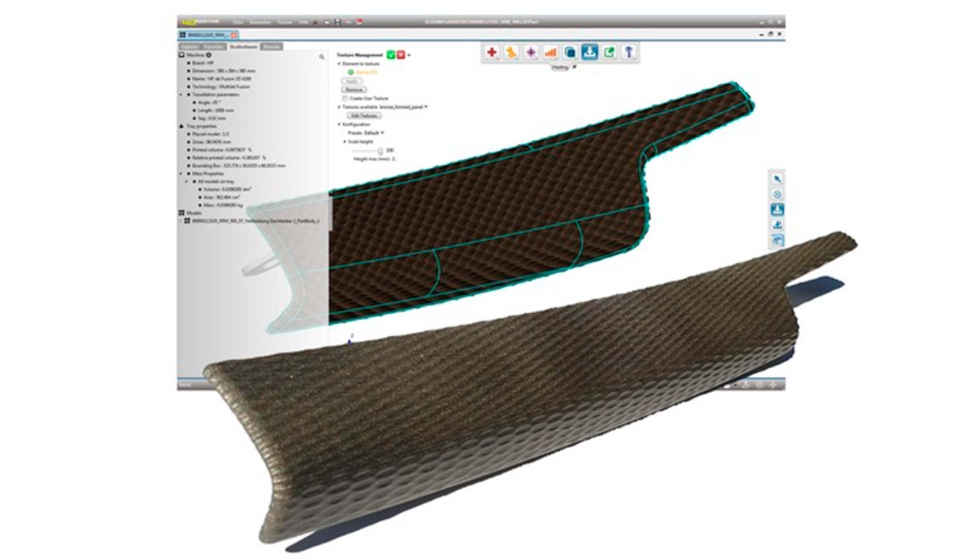Click the pin icon beside the toolbar label
The width and height of the screenshot is (980, 560).
click(574, 67)
